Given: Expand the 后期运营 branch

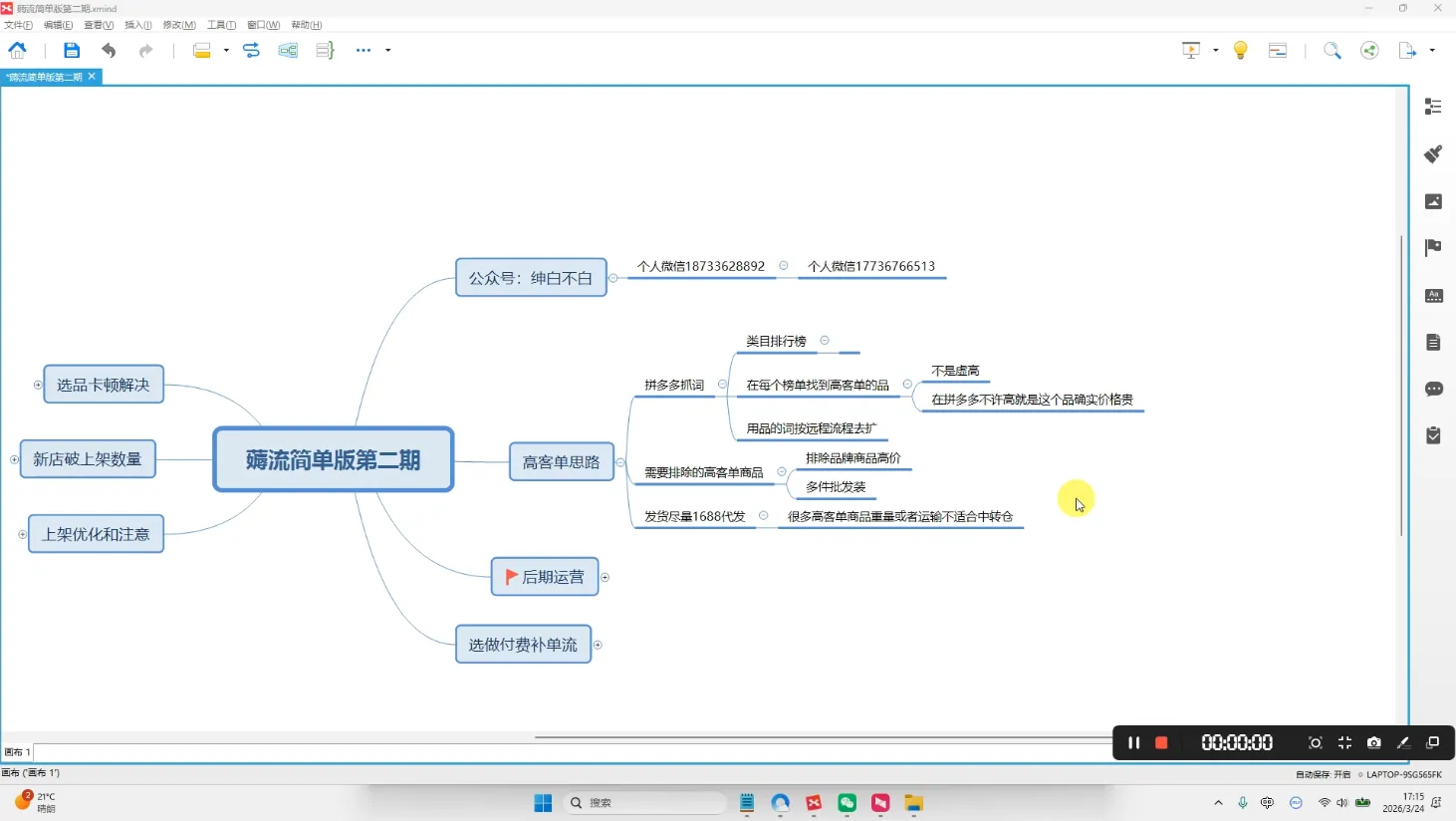Looking at the screenshot, I should click(x=605, y=576).
